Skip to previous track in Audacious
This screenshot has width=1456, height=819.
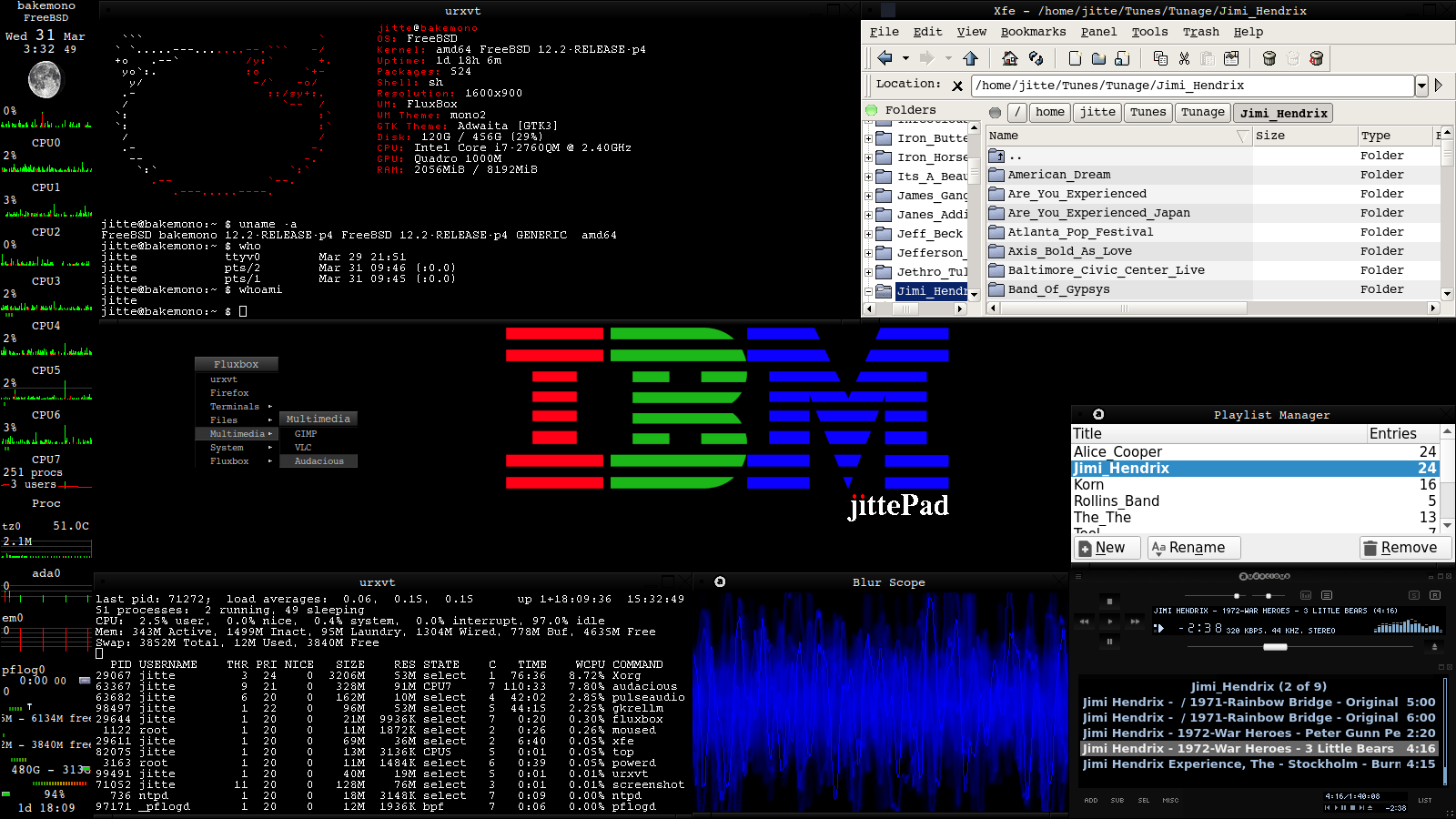point(1084,622)
